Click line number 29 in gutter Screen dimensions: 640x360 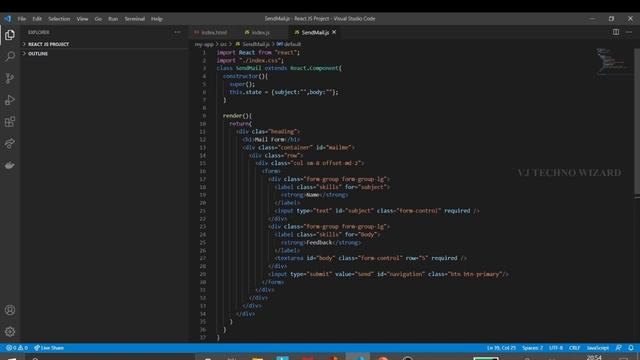coord(203,274)
